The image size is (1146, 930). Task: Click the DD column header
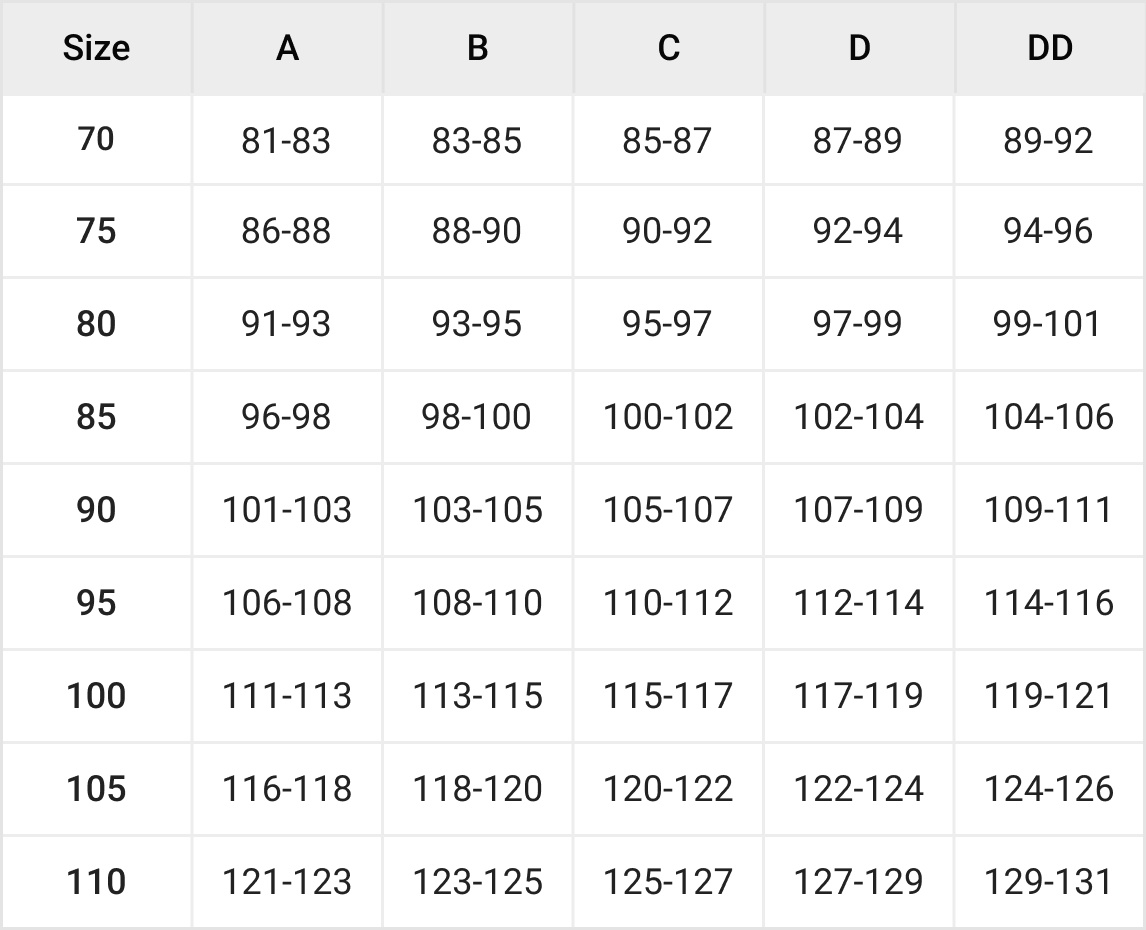1049,48
